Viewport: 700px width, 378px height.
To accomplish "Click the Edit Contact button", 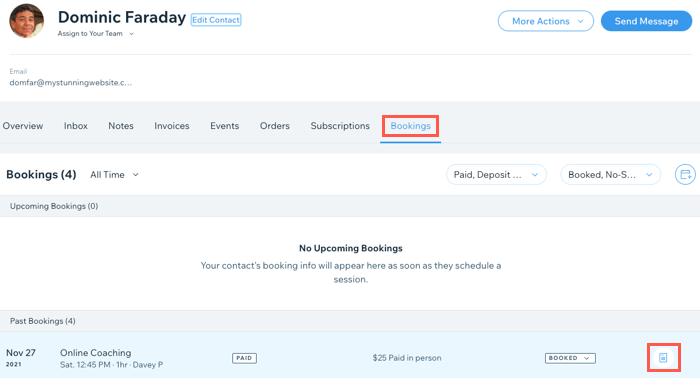I will point(216,20).
